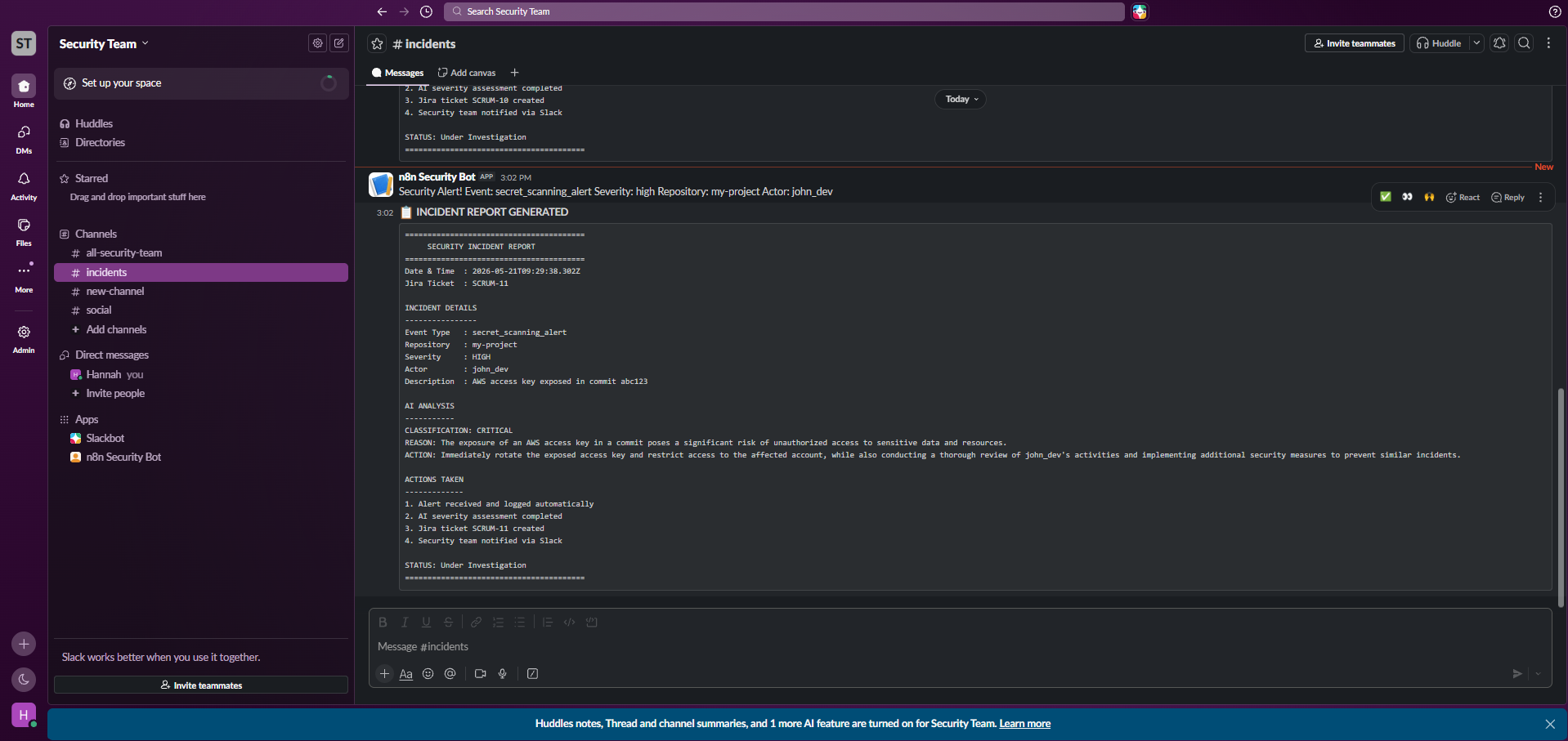1568x741 pixels.
Task: Open the Activity feed
Action: coord(24,185)
